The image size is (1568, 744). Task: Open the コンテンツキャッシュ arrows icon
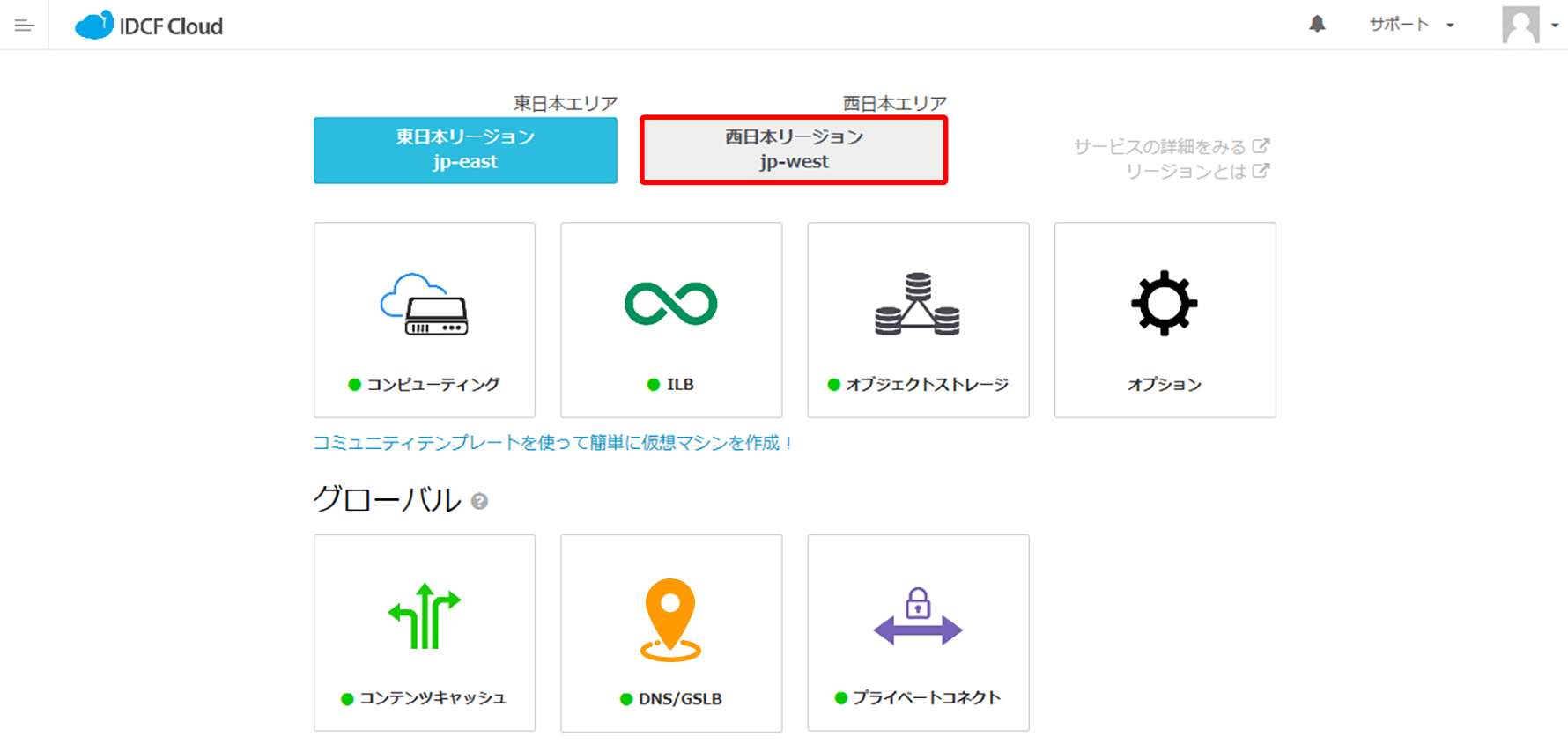425,616
